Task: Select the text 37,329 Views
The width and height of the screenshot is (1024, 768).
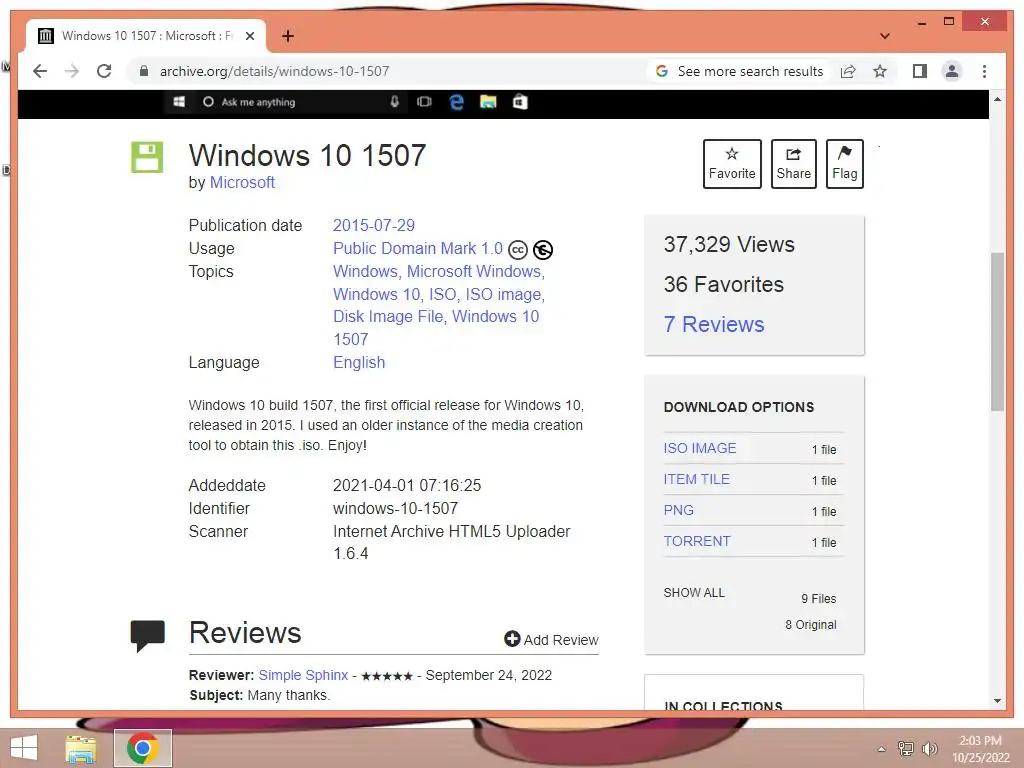Action: pyautogui.click(x=729, y=244)
